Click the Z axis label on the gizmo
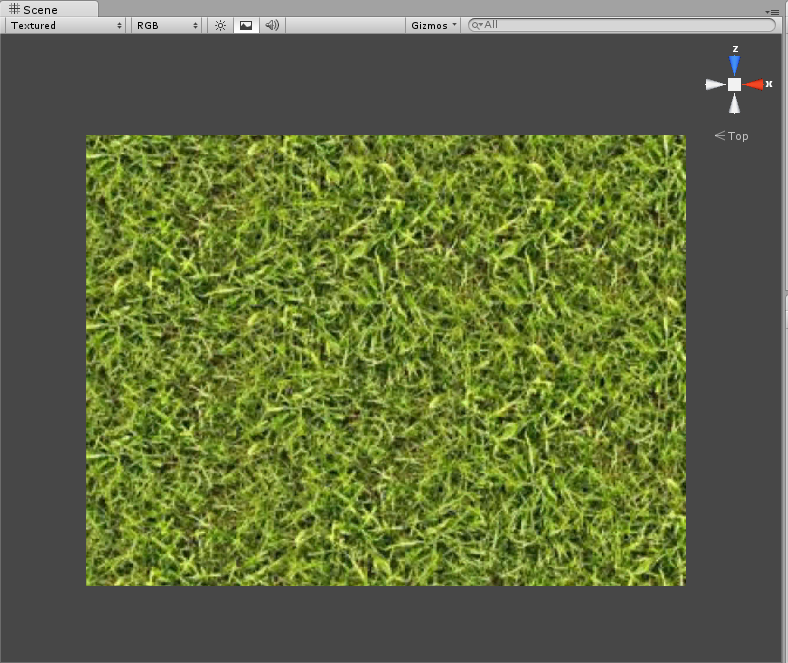 coord(735,49)
